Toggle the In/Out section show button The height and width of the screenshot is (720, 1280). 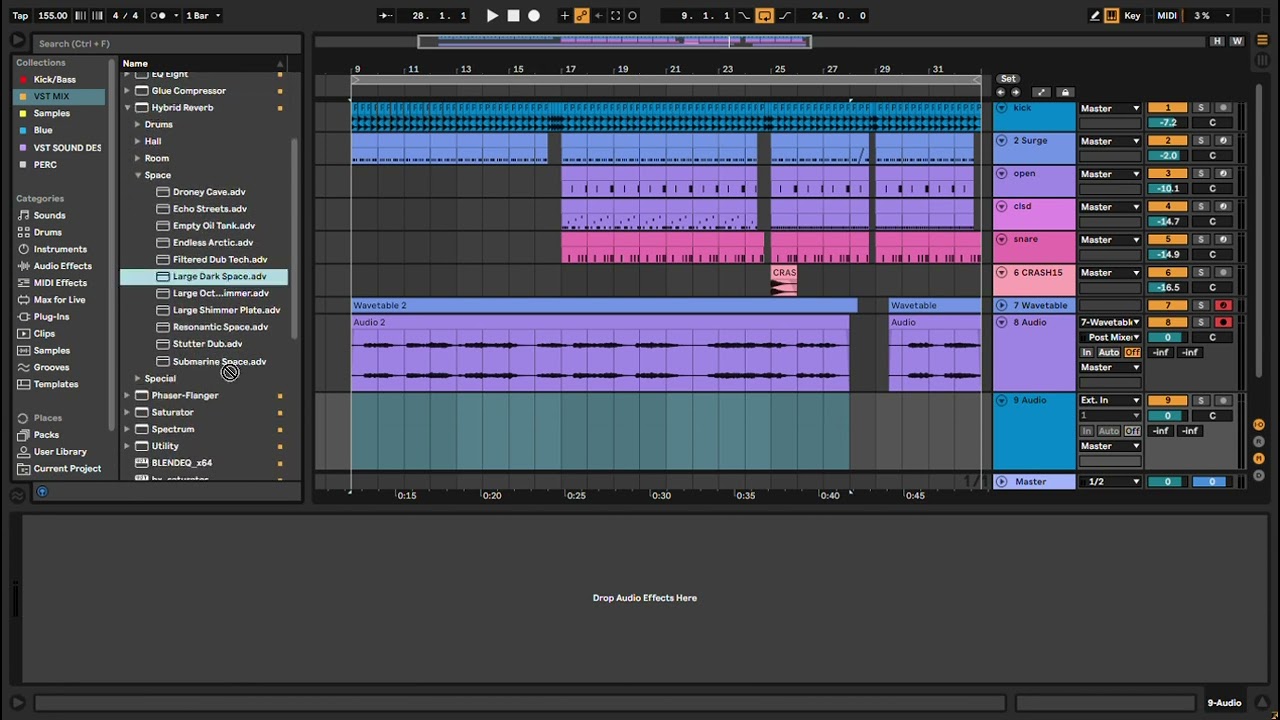tap(1259, 425)
